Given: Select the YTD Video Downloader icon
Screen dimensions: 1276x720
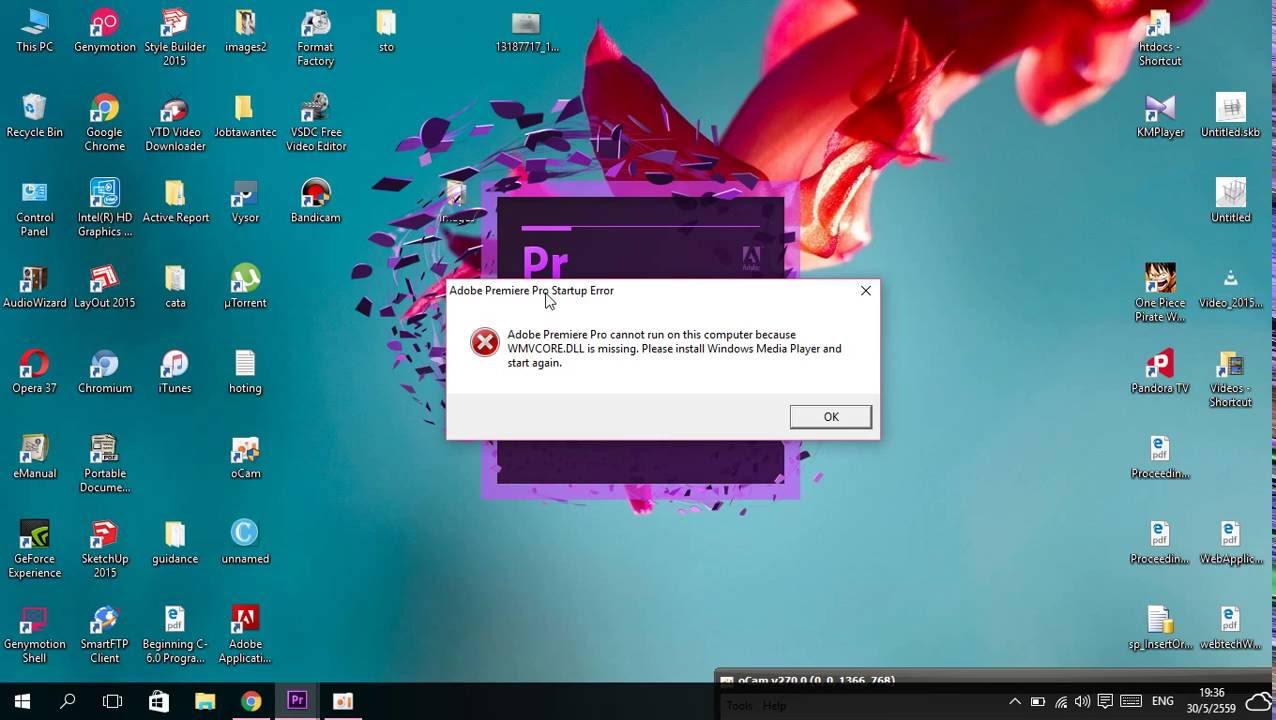Looking at the screenshot, I should pyautogui.click(x=175, y=123).
